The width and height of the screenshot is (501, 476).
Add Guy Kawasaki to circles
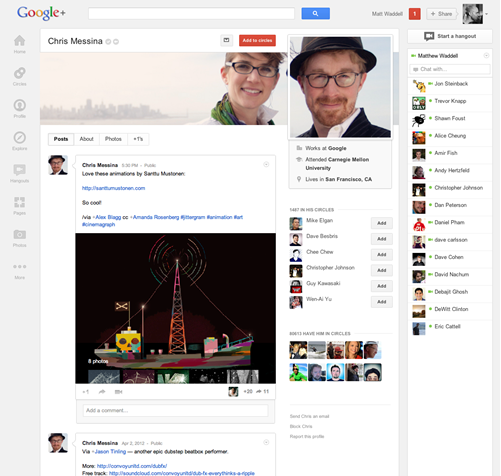[382, 286]
